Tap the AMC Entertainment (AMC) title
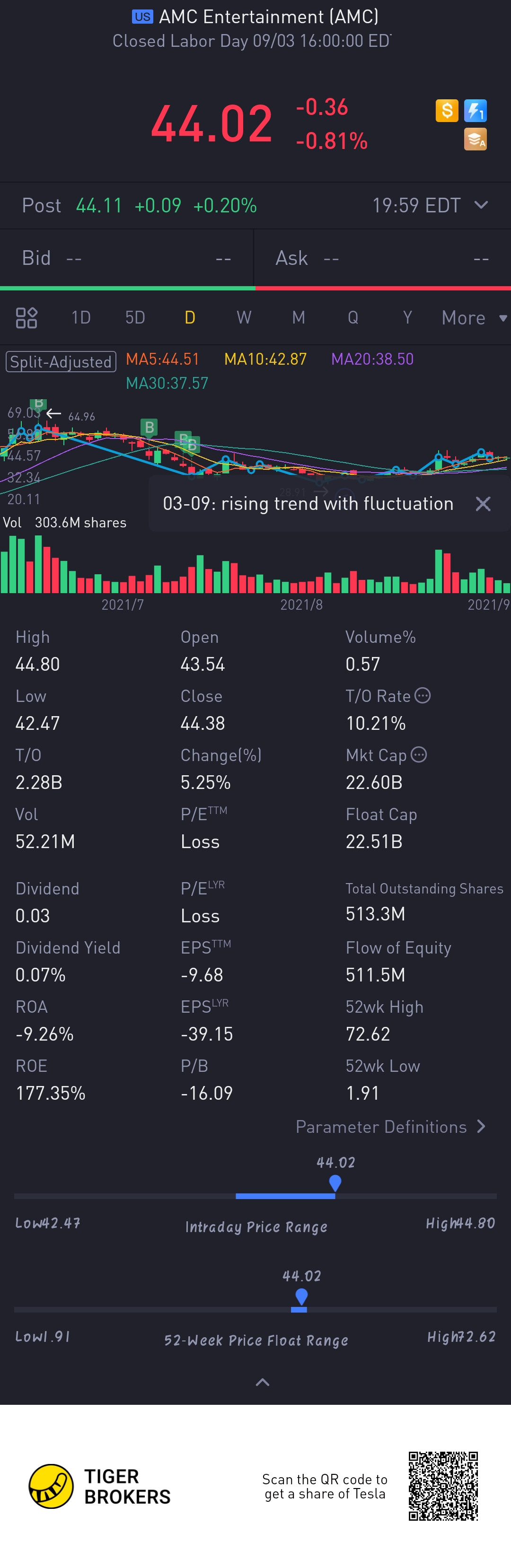The image size is (511, 1568). (x=269, y=17)
